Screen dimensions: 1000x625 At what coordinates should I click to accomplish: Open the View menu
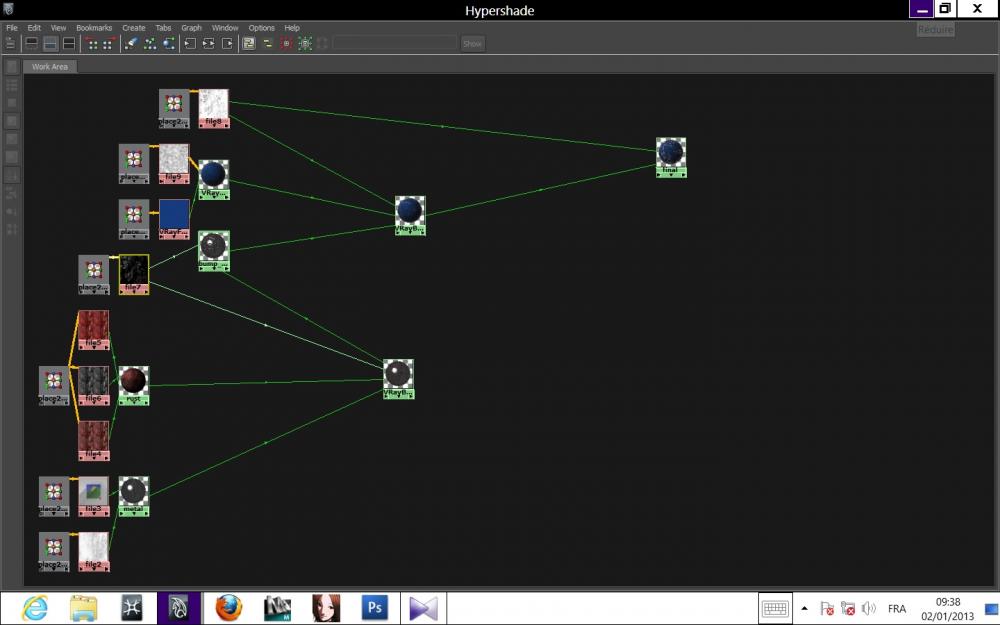(58, 28)
